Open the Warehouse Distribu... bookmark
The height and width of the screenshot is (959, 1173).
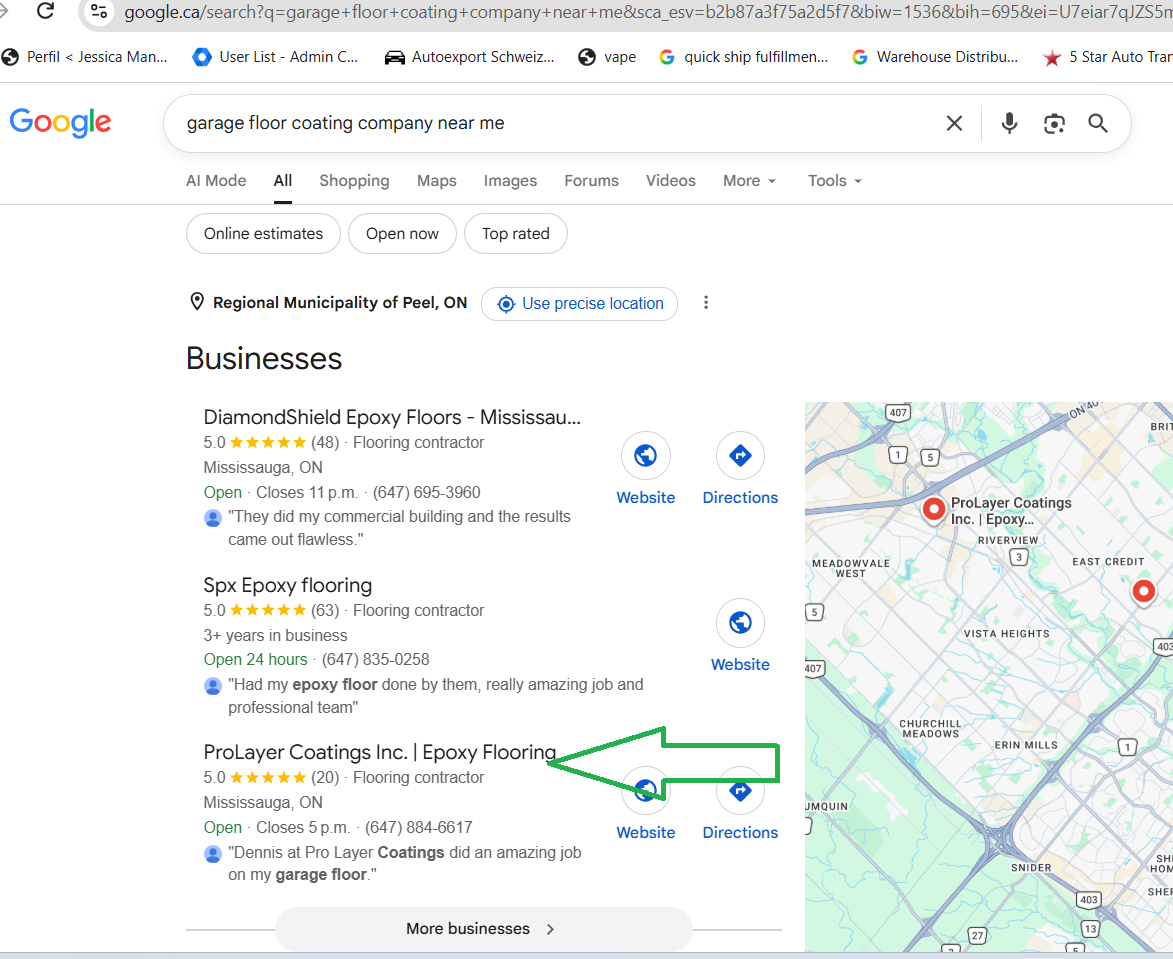(x=935, y=57)
